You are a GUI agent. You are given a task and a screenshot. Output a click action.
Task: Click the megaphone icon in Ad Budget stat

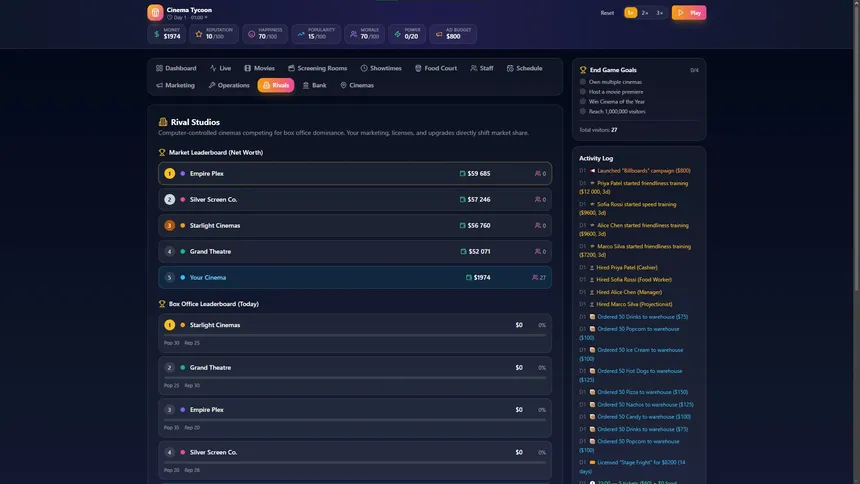[x=439, y=34]
